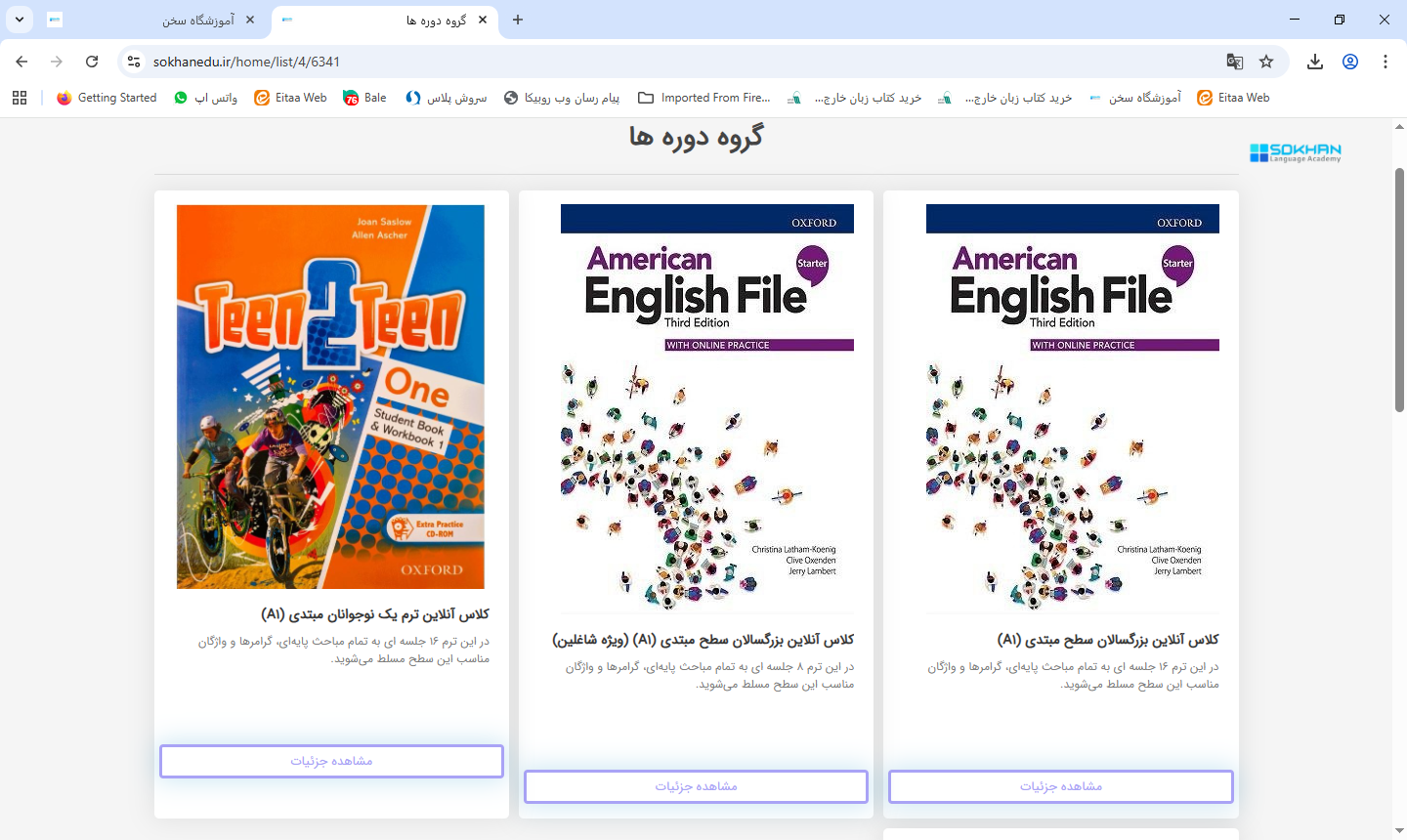Screen dimensions: 1407x840
Task: Toggle the bookmark star for this page
Action: pos(1267,61)
